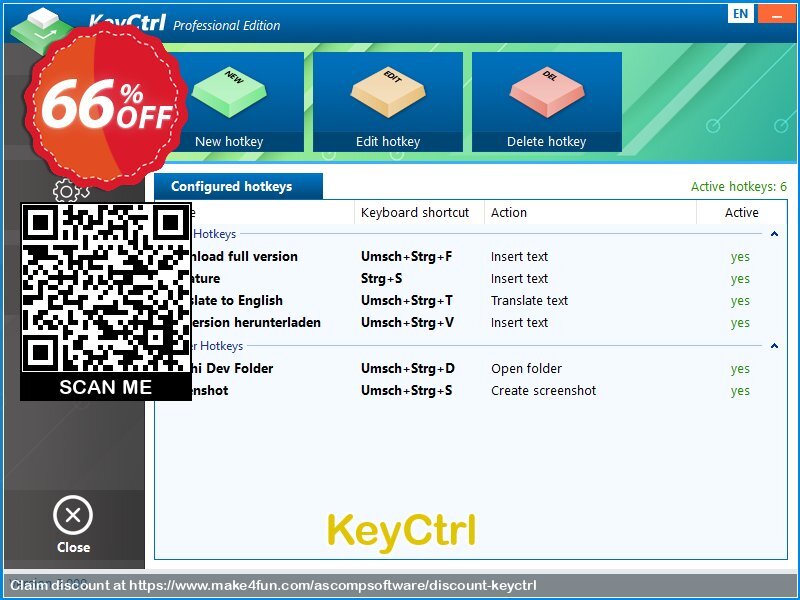800x600 pixels.
Task: Click 'yes' in the Translate text row
Action: coord(740,301)
